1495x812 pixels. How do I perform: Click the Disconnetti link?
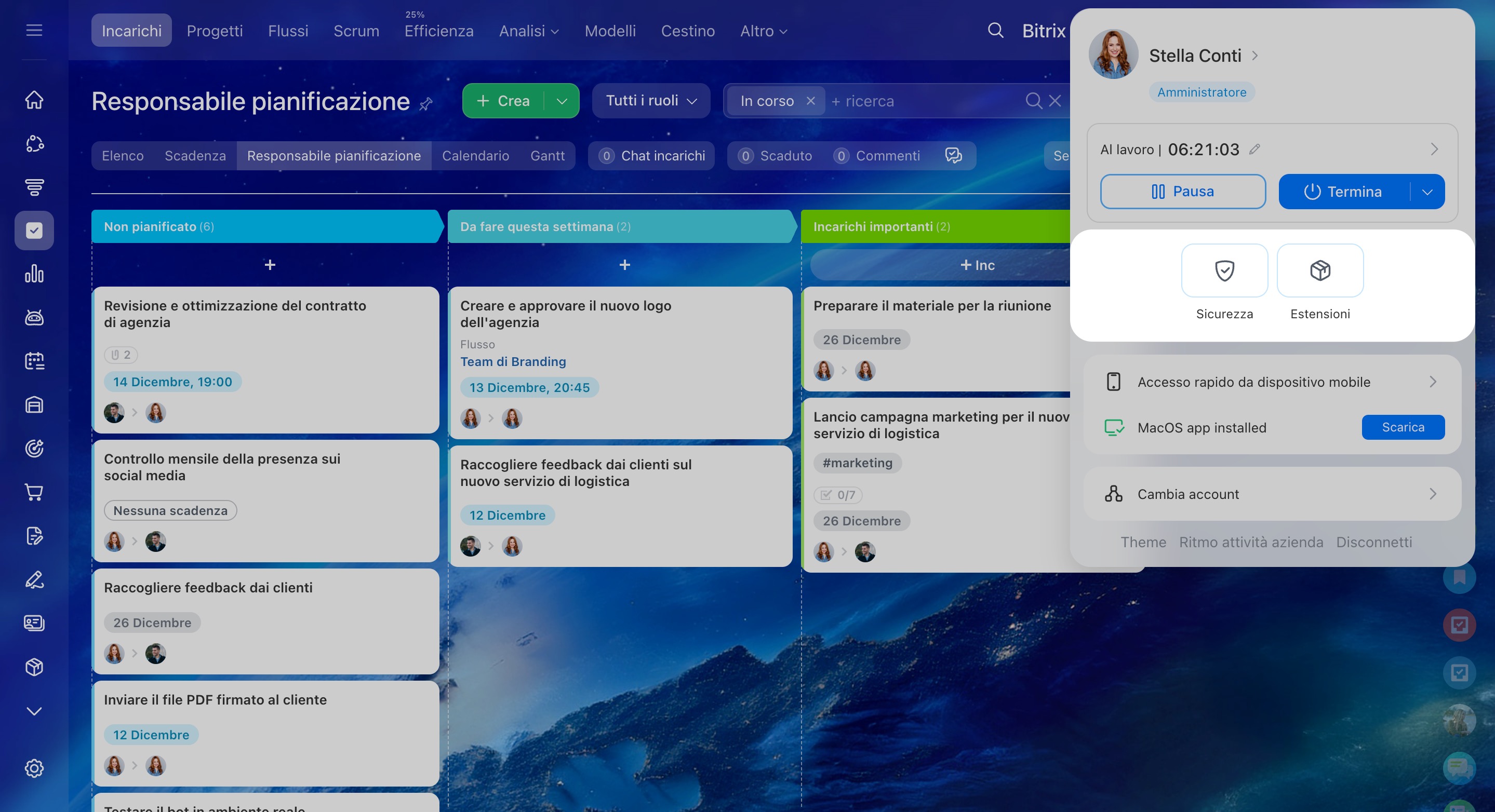coord(1373,543)
